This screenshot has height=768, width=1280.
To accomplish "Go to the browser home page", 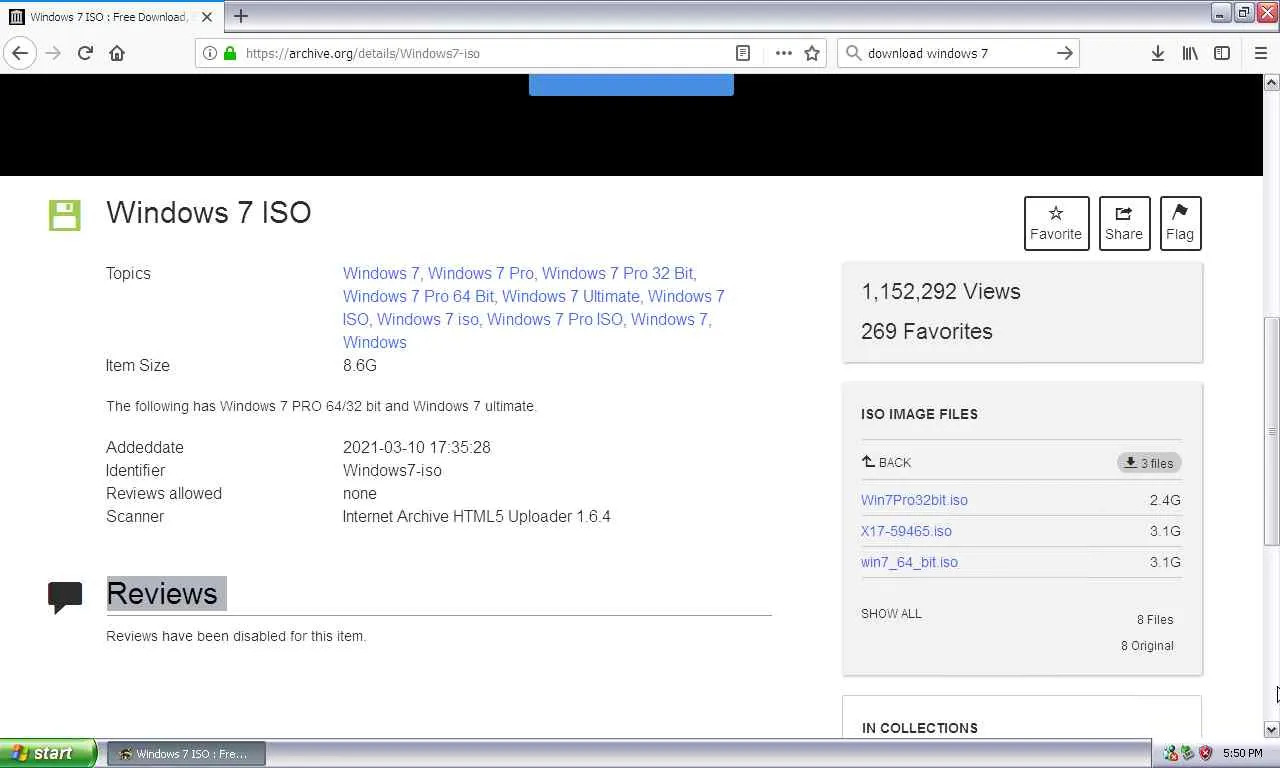I will pyautogui.click(x=117, y=53).
